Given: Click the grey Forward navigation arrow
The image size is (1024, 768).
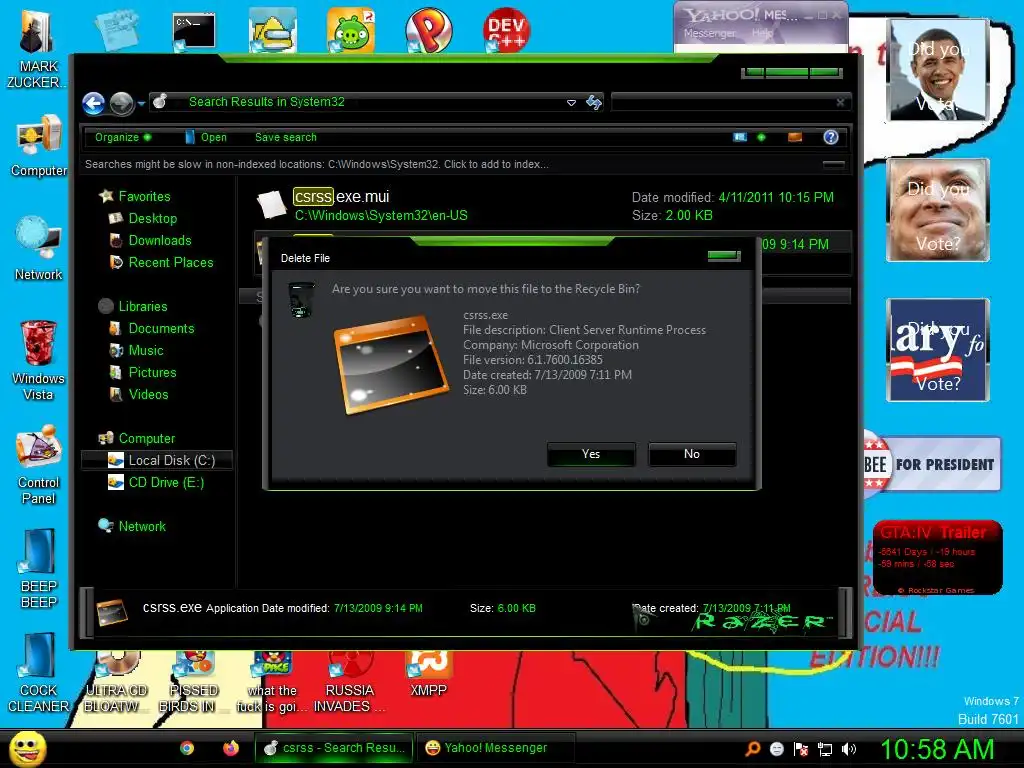Looking at the screenshot, I should pos(121,103).
